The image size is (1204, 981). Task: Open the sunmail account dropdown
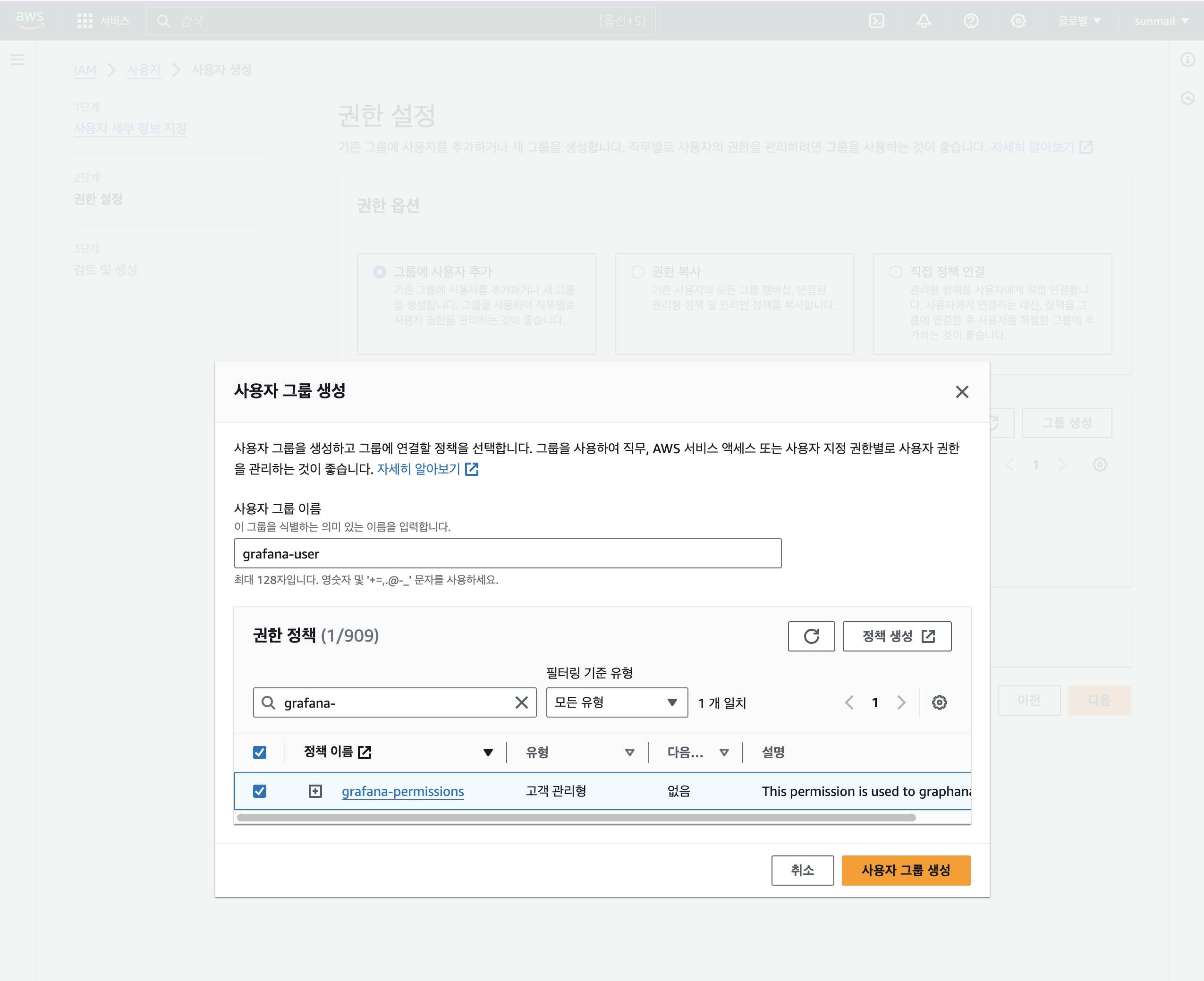(x=1161, y=21)
